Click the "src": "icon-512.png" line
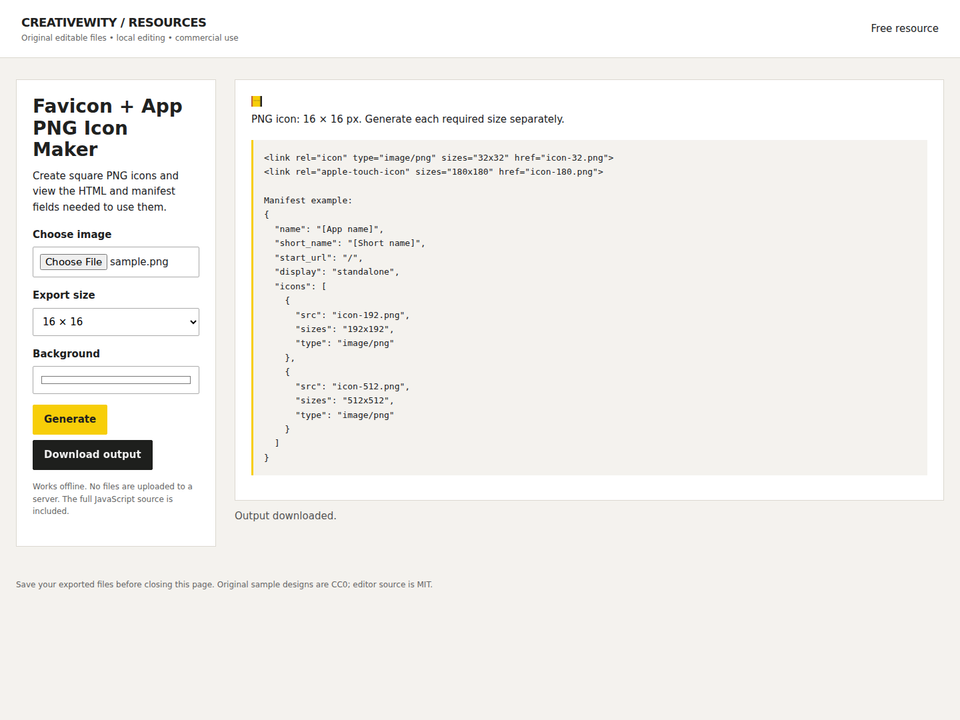960x720 pixels. tap(352, 387)
